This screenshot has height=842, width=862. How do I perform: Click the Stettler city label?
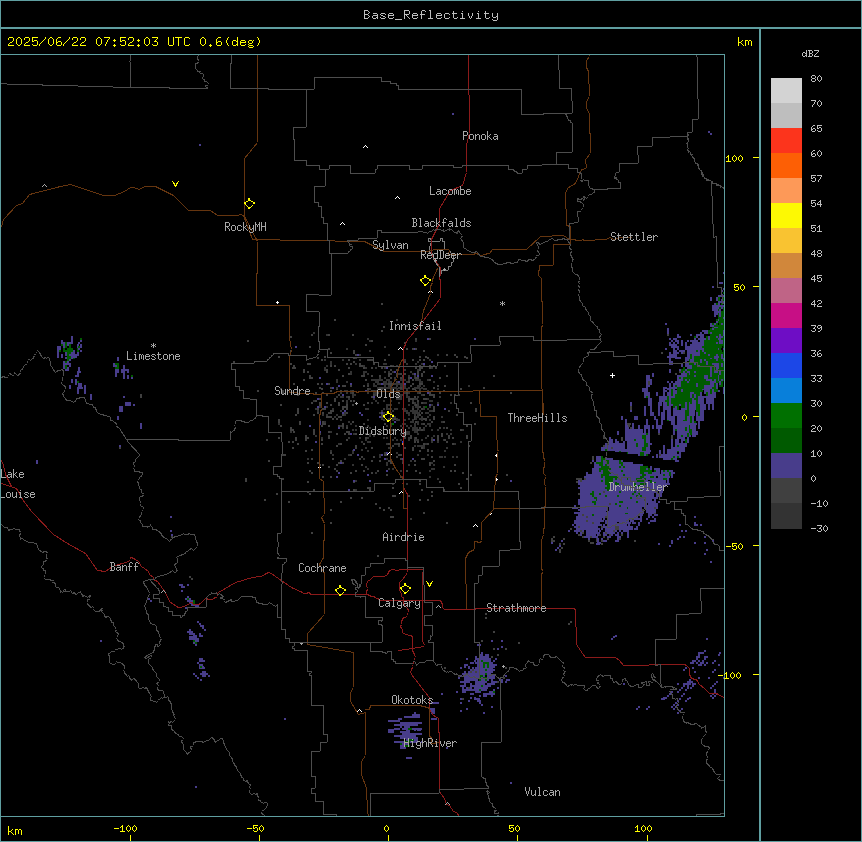(634, 237)
